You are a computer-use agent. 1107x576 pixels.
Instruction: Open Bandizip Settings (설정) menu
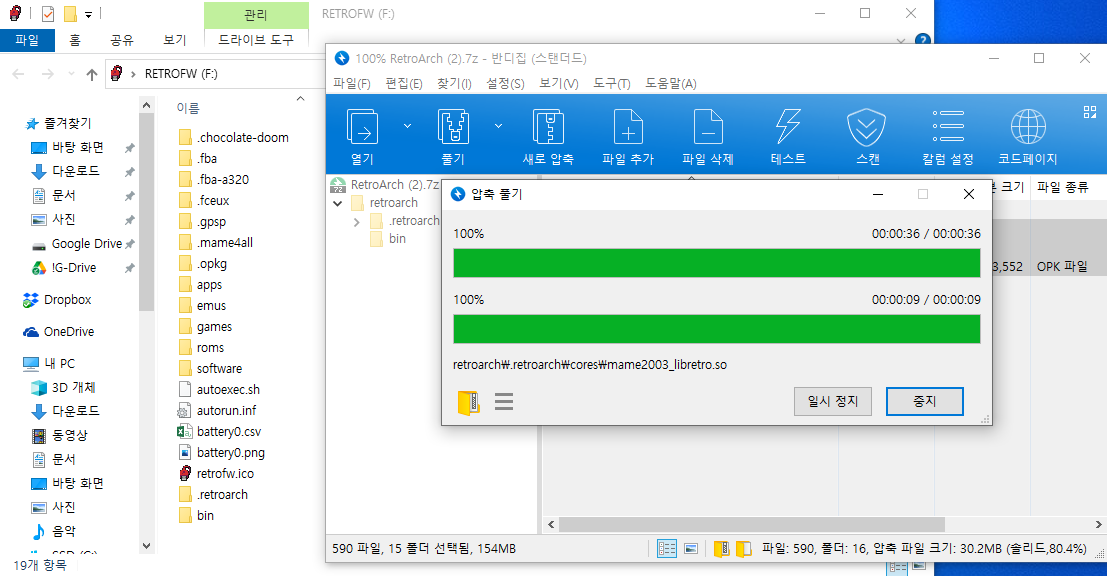(505, 83)
